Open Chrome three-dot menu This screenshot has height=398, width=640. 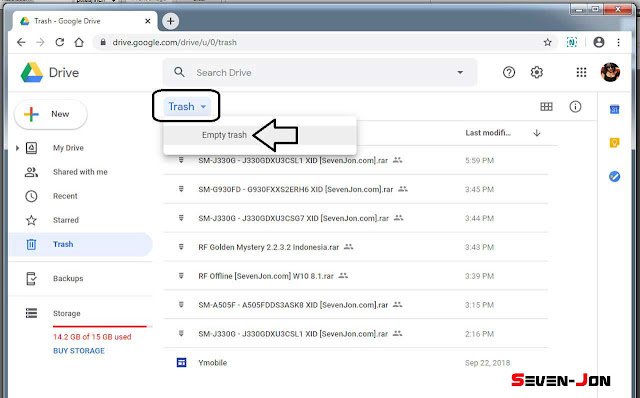[x=618, y=42]
